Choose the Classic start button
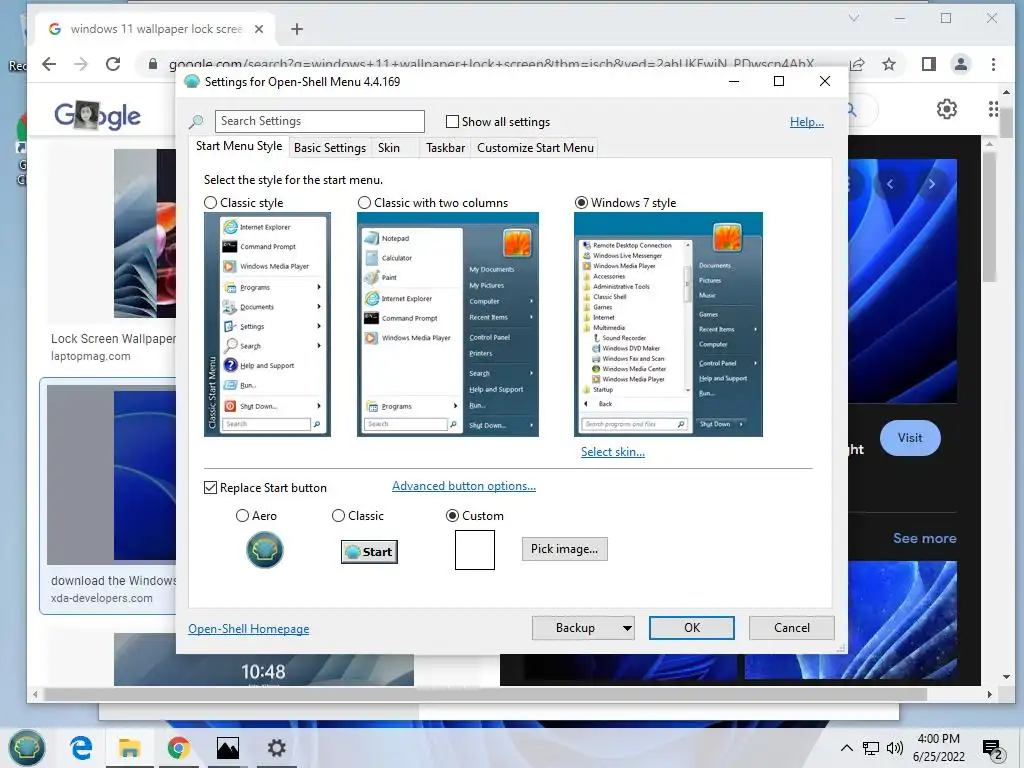 point(338,516)
